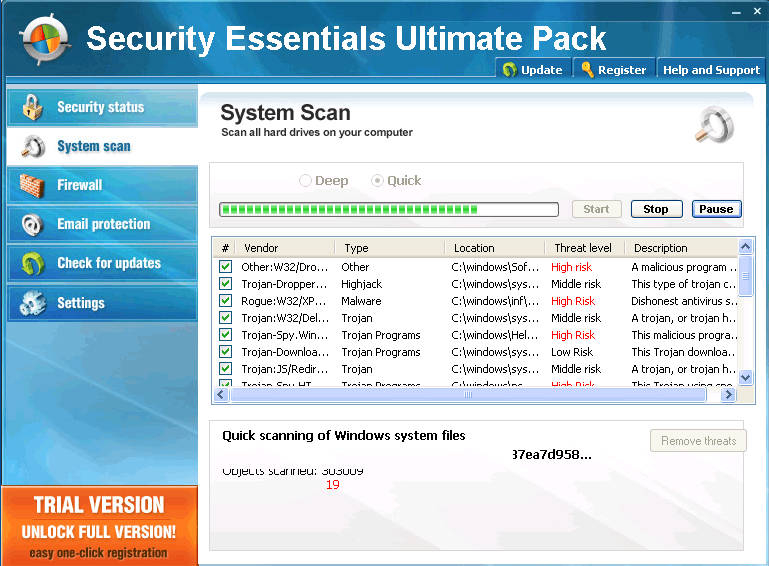Click the green scan progress bar
Viewport: 769px width, 566px height.
(x=388, y=210)
